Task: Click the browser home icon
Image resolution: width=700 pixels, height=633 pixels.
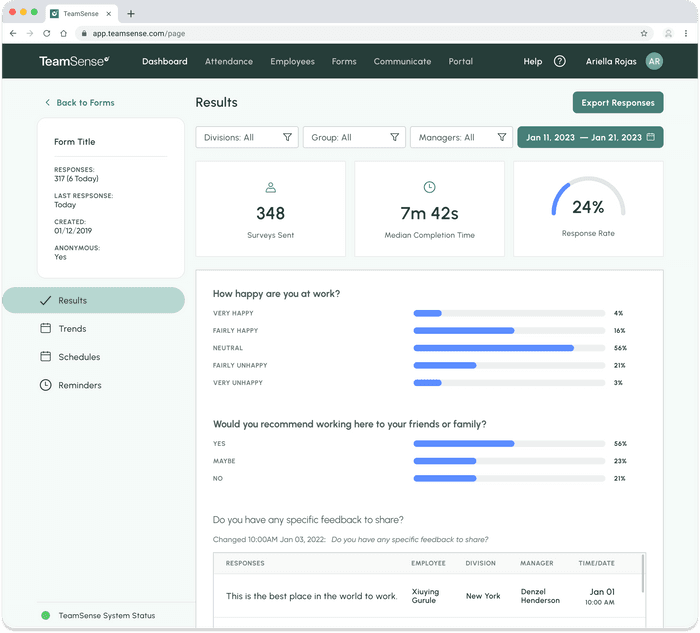Action: [x=63, y=33]
